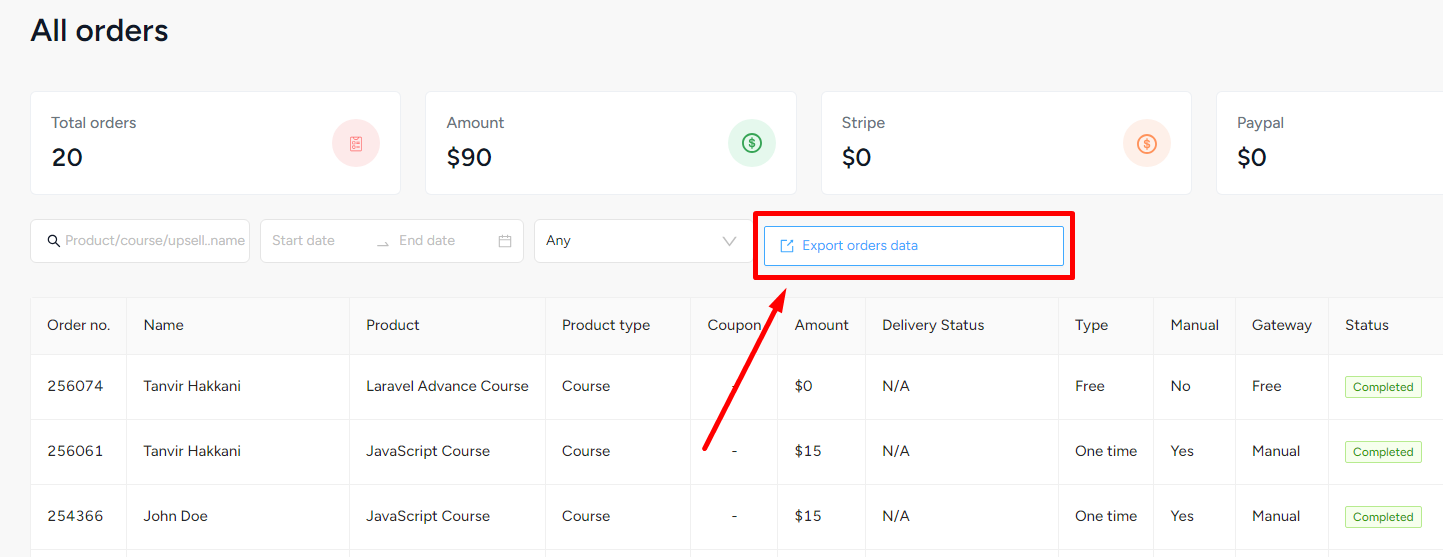The image size is (1443, 557).
Task: Click Tanvir Hakkani in order 256074 row
Action: coord(192,386)
